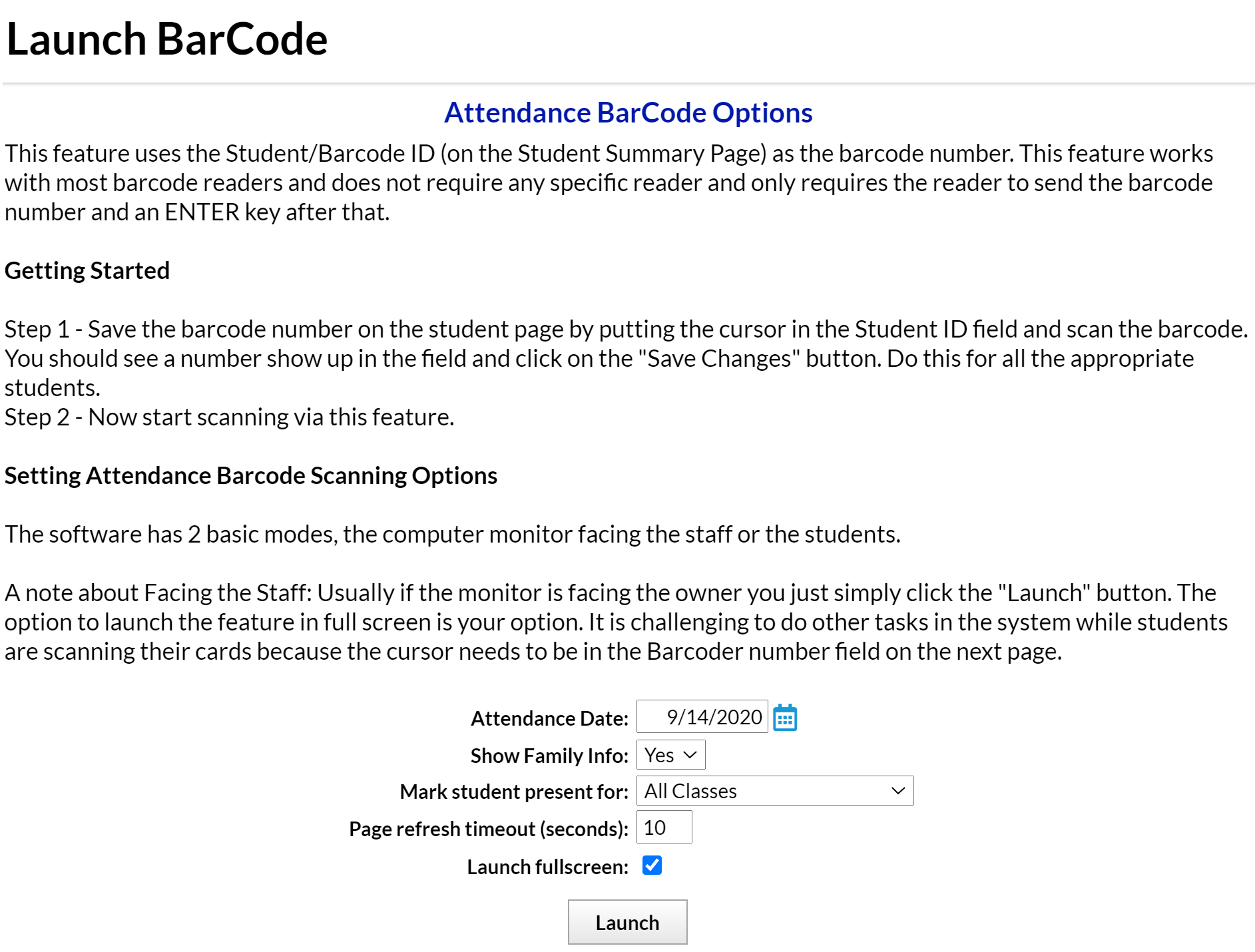Click Setting Attendance Barcode Scanning Options heading
This screenshot has width=1255, height=952.
(x=251, y=475)
